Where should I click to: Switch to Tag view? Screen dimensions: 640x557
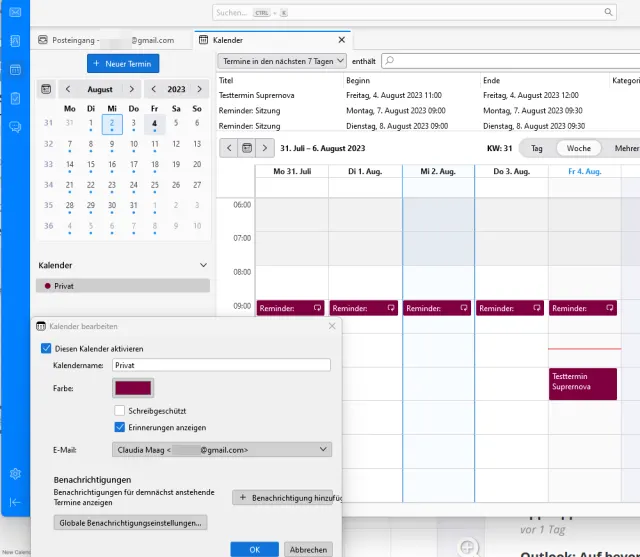537,148
